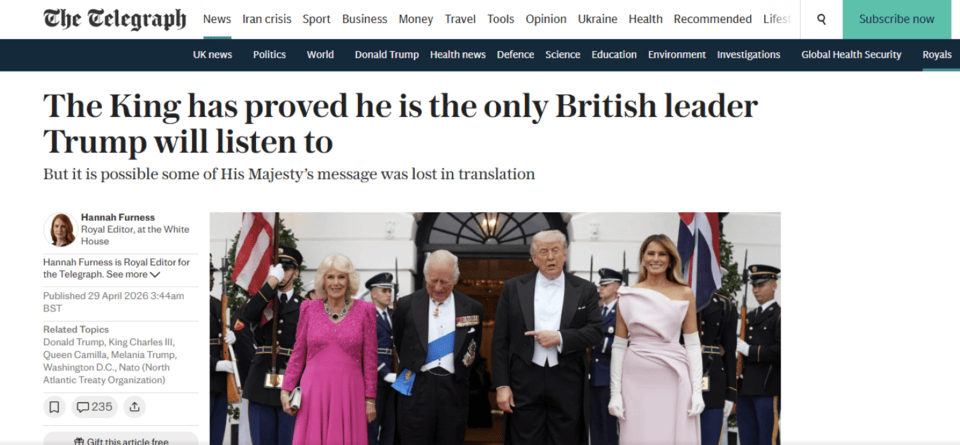Click the share arrow icon

click(135, 407)
